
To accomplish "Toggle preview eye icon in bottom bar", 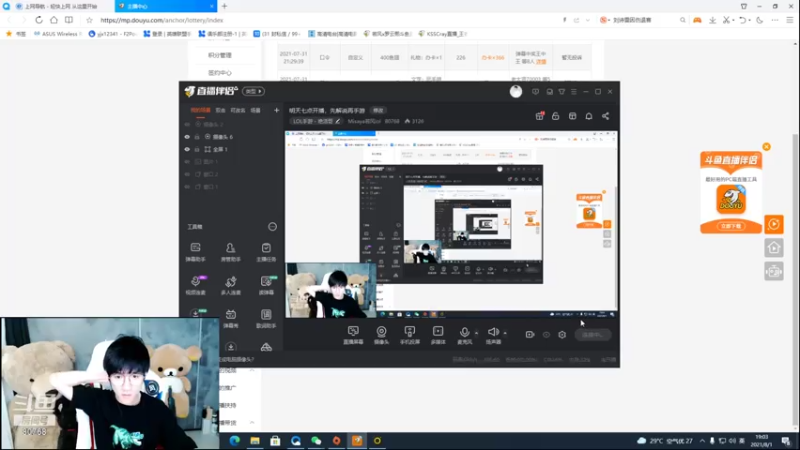I will (546, 335).
